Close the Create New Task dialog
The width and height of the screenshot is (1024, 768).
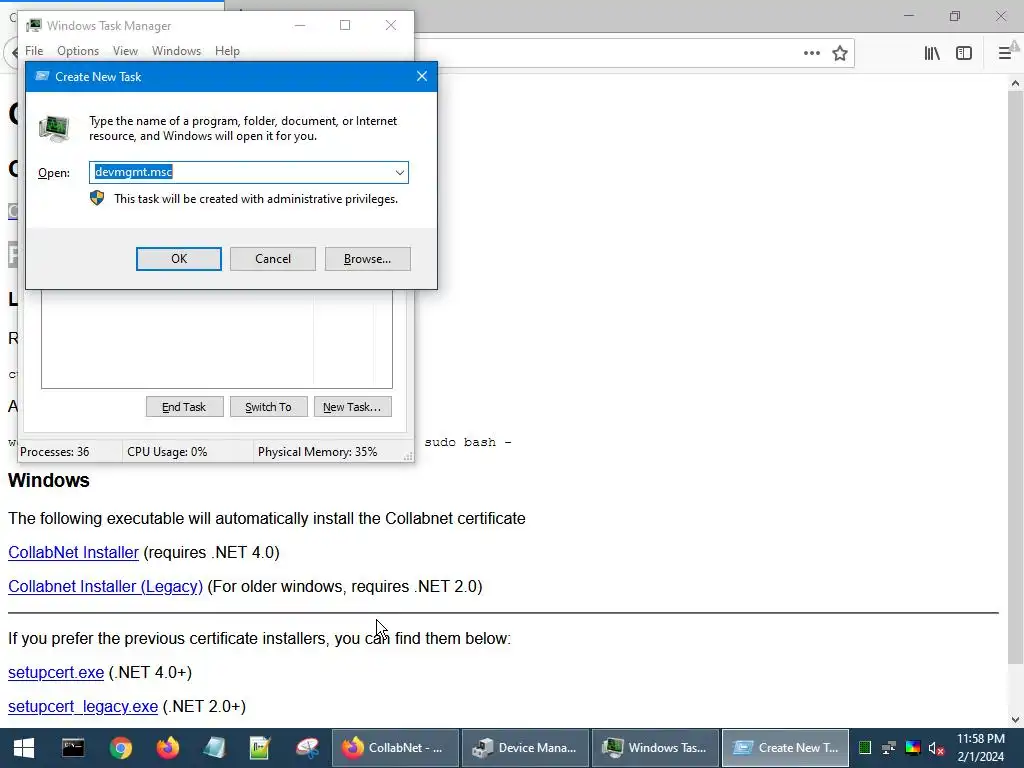[x=422, y=76]
